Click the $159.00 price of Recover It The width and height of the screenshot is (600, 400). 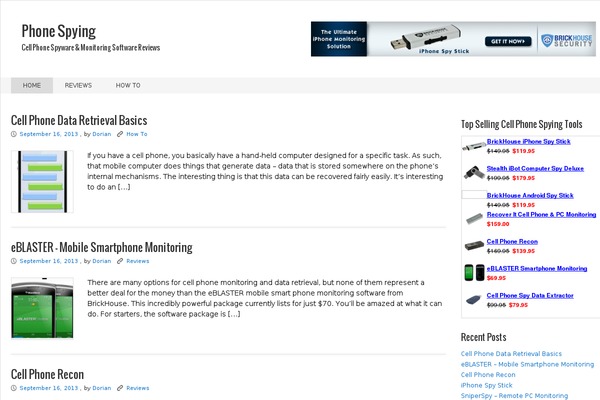[x=498, y=224]
